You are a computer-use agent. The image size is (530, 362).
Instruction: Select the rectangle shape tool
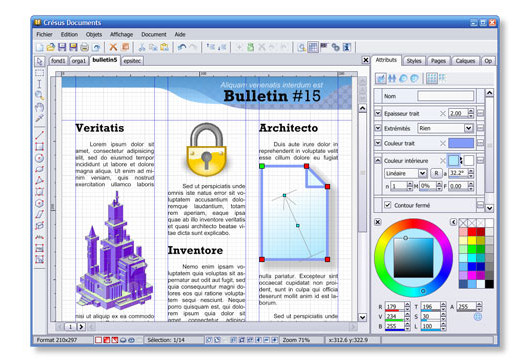[40, 146]
